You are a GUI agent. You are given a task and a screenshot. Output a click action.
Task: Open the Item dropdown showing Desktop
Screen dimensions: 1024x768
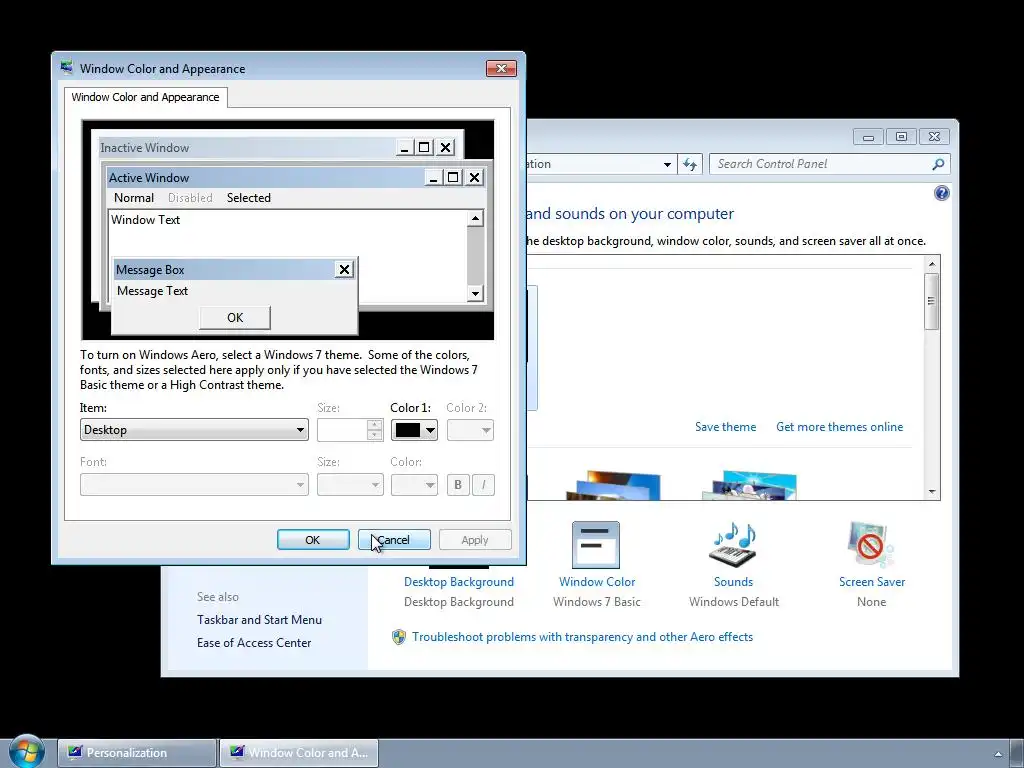click(x=194, y=430)
